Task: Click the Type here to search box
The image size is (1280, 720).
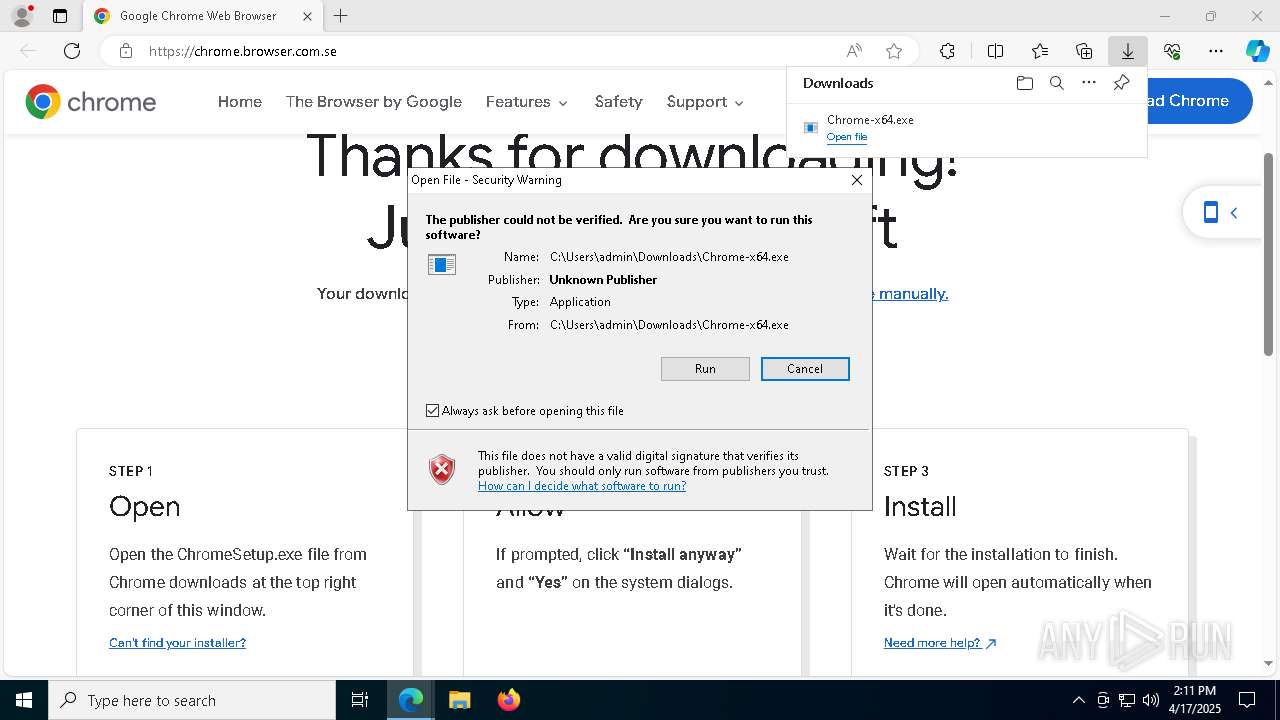Action: (192, 700)
